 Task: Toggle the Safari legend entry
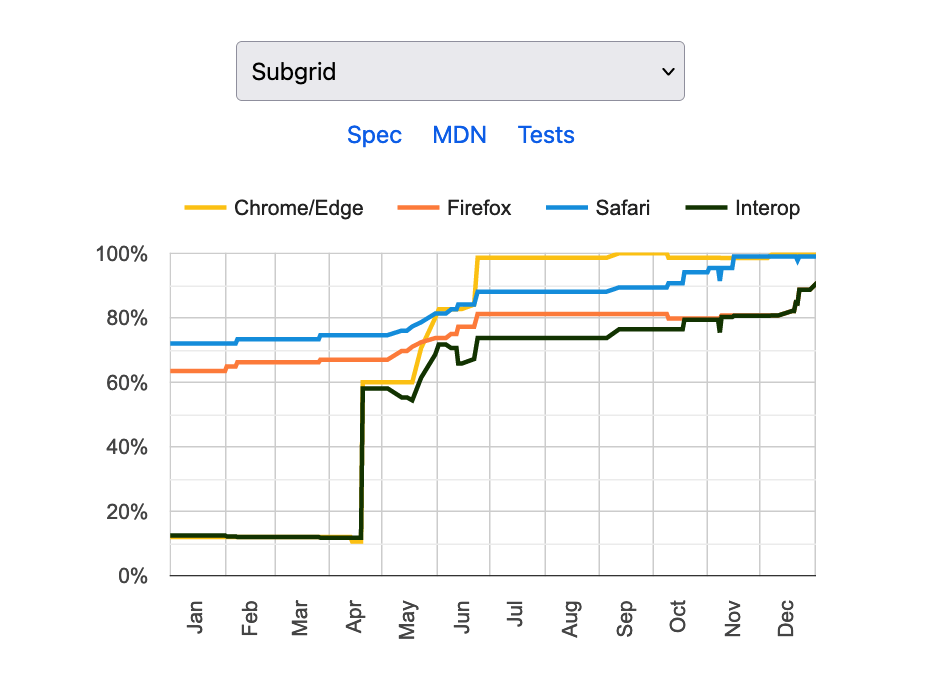click(621, 208)
